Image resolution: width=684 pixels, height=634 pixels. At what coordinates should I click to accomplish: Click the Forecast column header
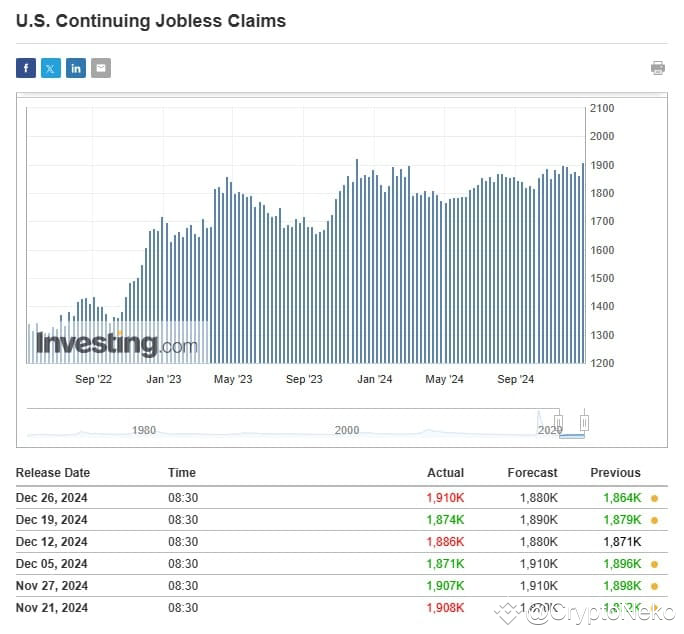pos(532,473)
